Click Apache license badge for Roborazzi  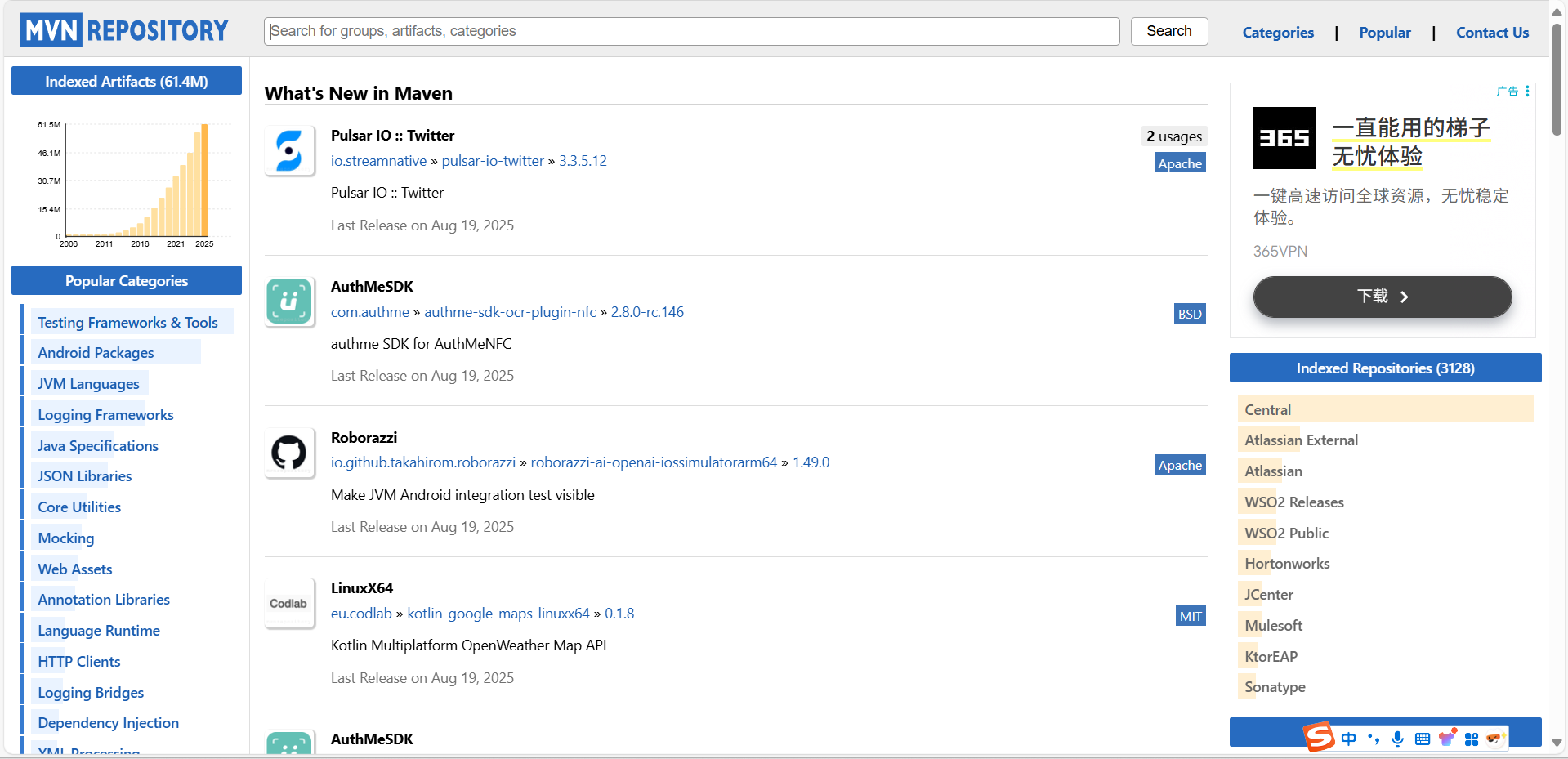point(1180,465)
